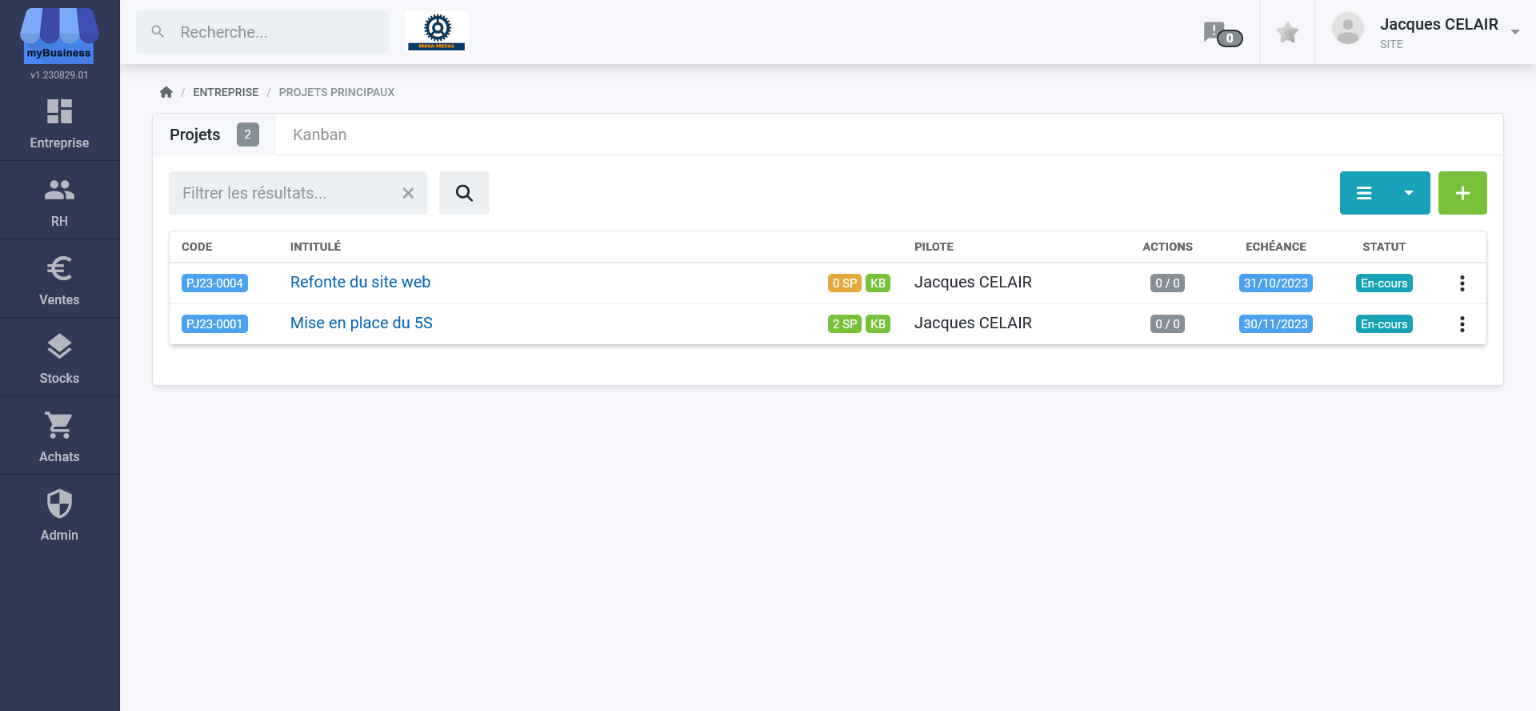1536x711 pixels.
Task: Focus the global Recherche search field
Action: (x=262, y=32)
